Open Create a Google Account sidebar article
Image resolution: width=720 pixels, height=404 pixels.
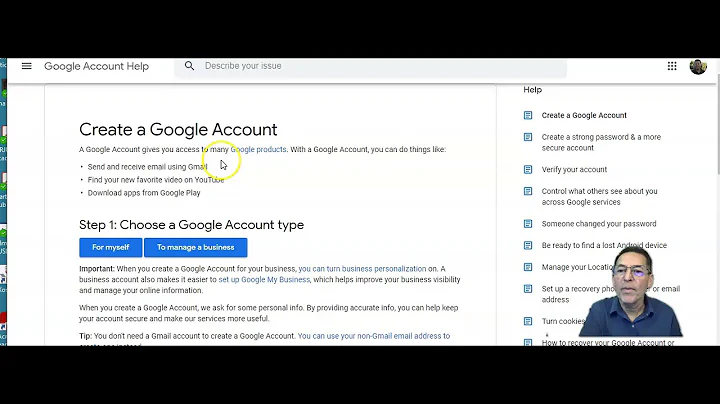[584, 115]
